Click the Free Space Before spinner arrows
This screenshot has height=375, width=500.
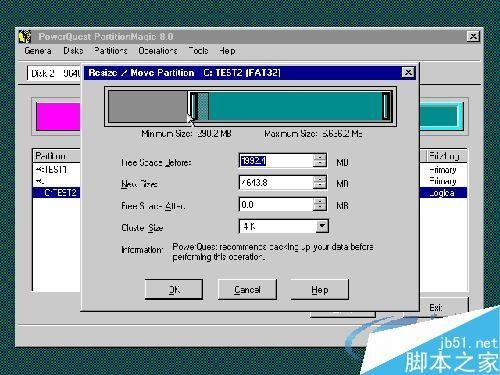click(x=320, y=161)
